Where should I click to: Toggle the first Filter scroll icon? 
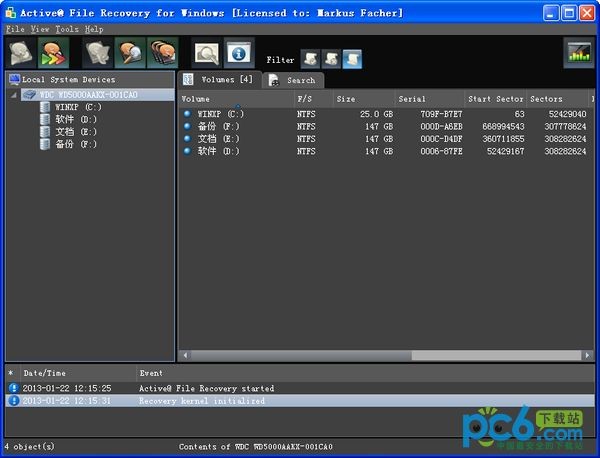(310, 59)
